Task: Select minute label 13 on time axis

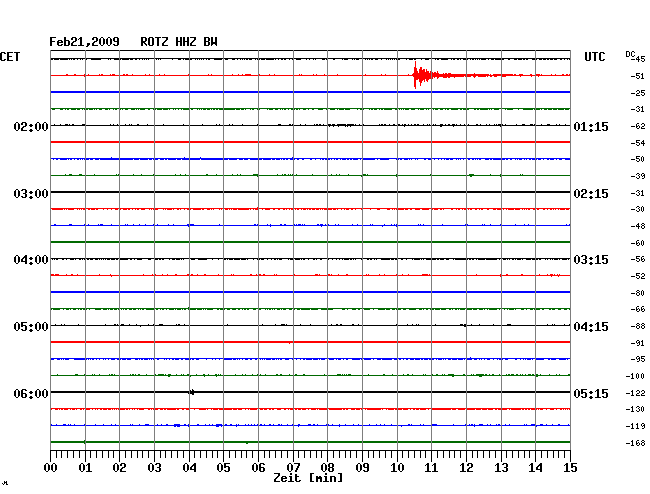Action: pos(501,468)
